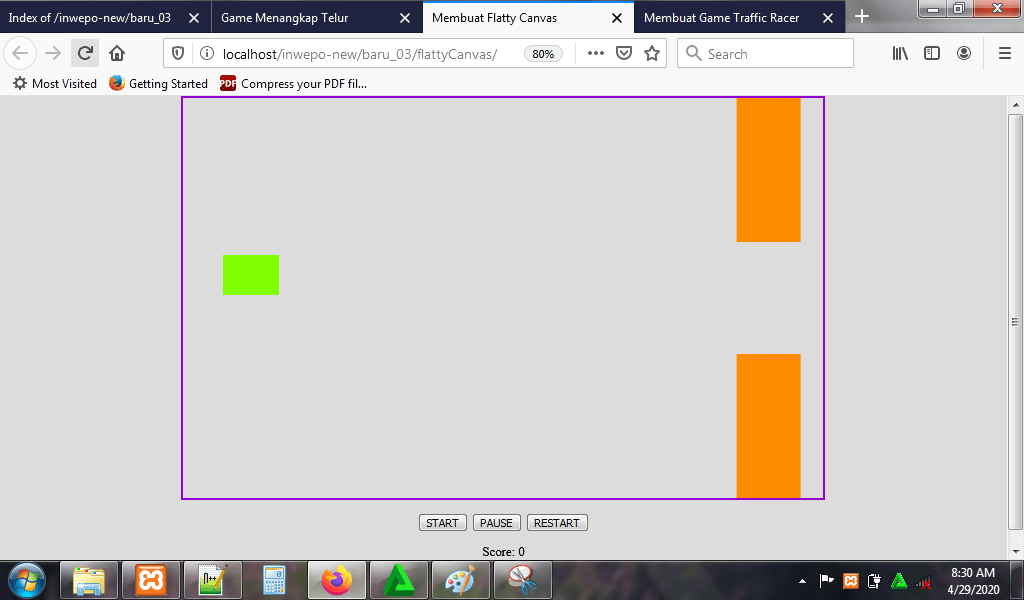Close the Membuat Game Traffic Racer tab
The height and width of the screenshot is (600, 1024).
point(828,18)
